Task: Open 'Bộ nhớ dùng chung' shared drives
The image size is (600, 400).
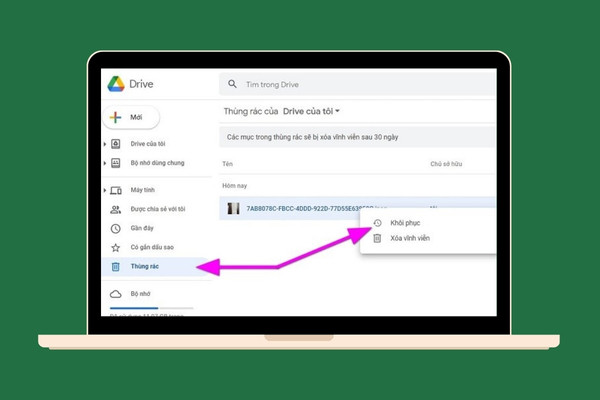Action: pos(157,163)
